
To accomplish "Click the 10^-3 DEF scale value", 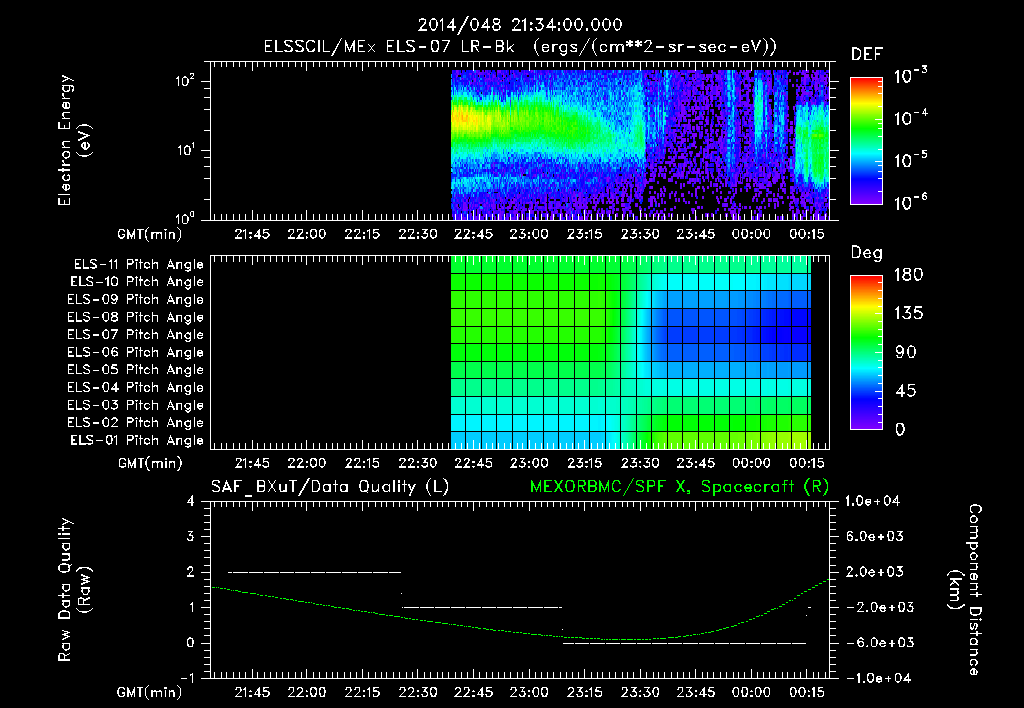I will [910, 76].
